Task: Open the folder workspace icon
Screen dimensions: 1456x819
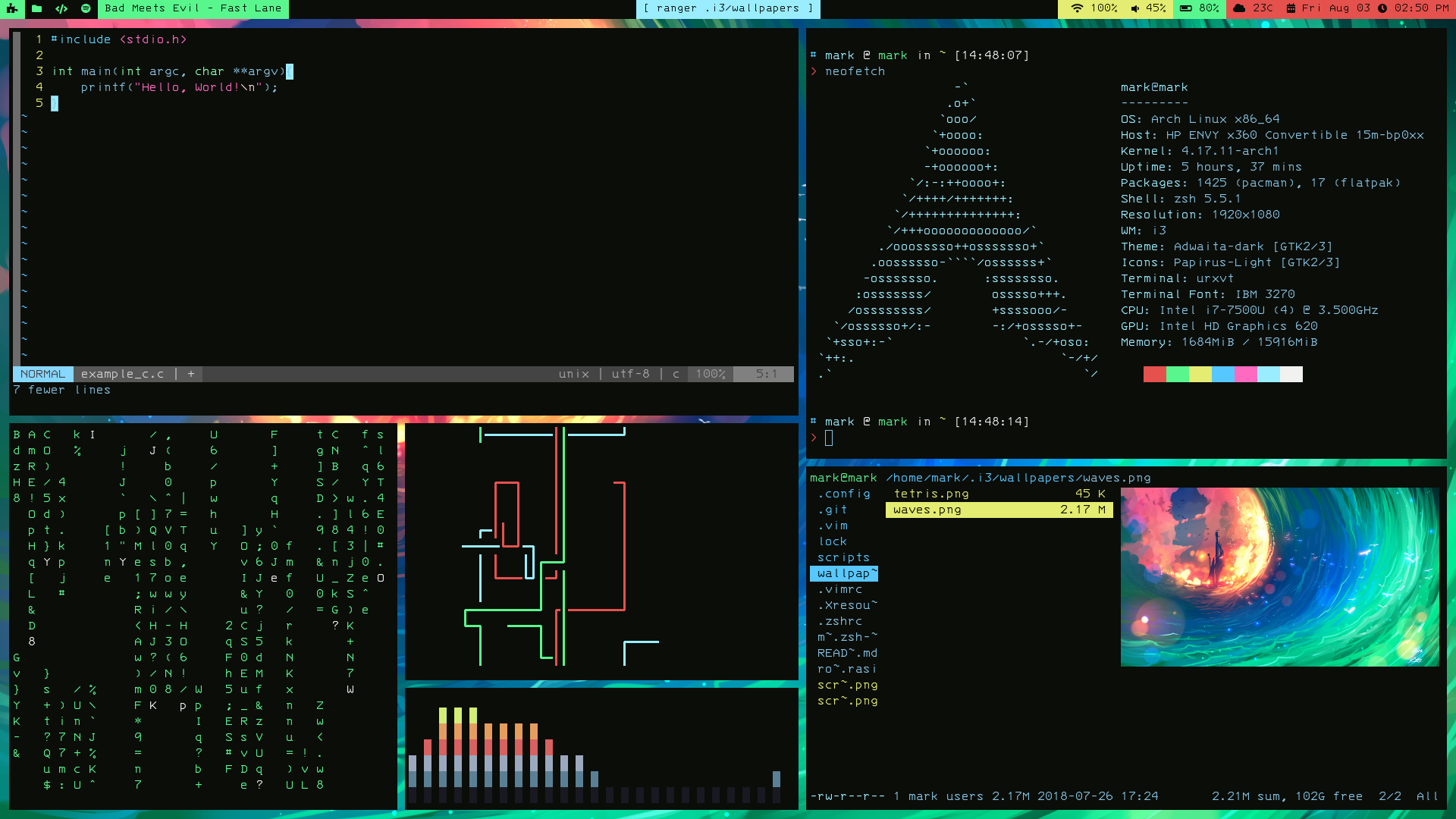Action: coord(36,8)
